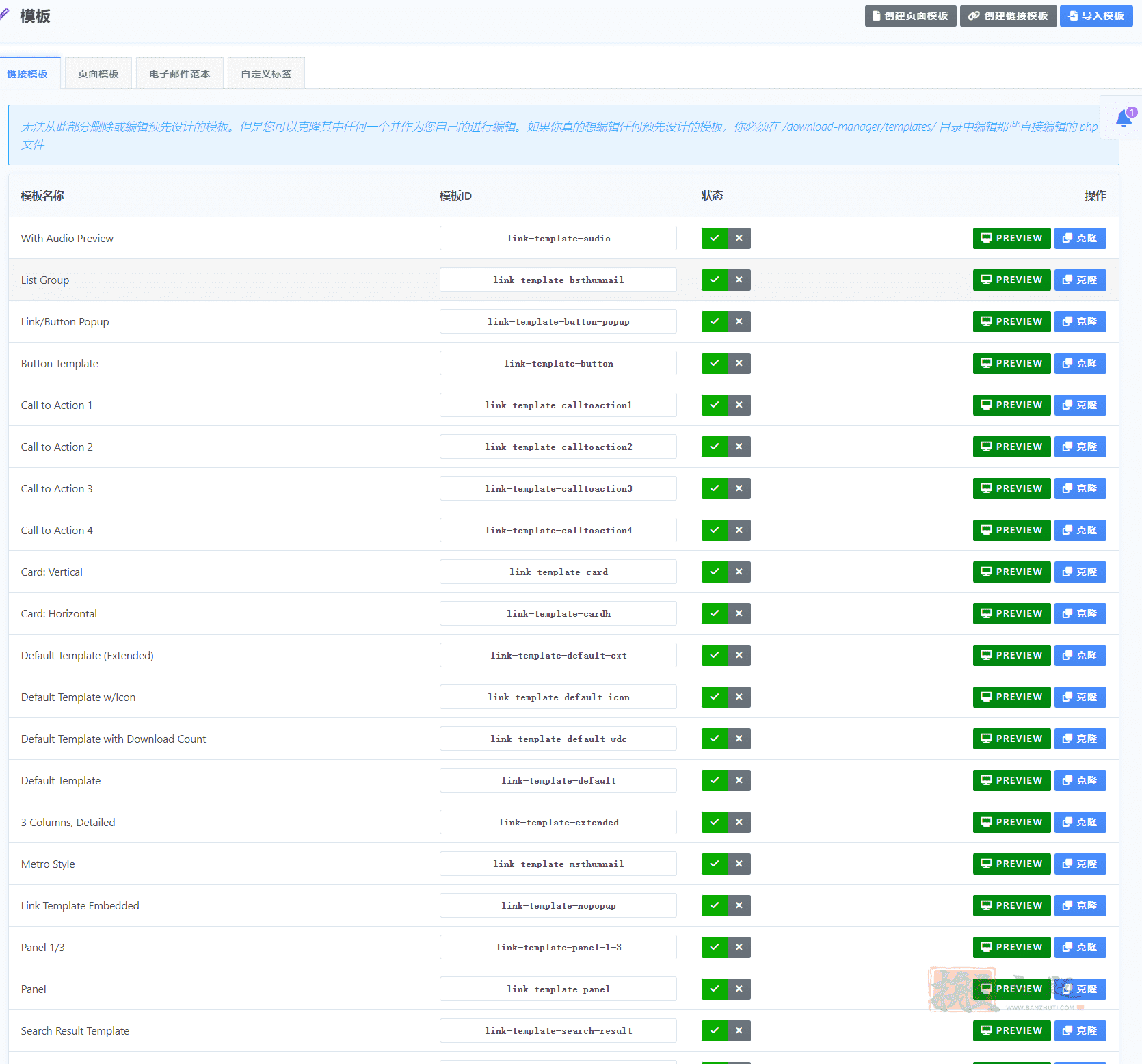Clone the Link/Button Popup template

click(x=1080, y=321)
